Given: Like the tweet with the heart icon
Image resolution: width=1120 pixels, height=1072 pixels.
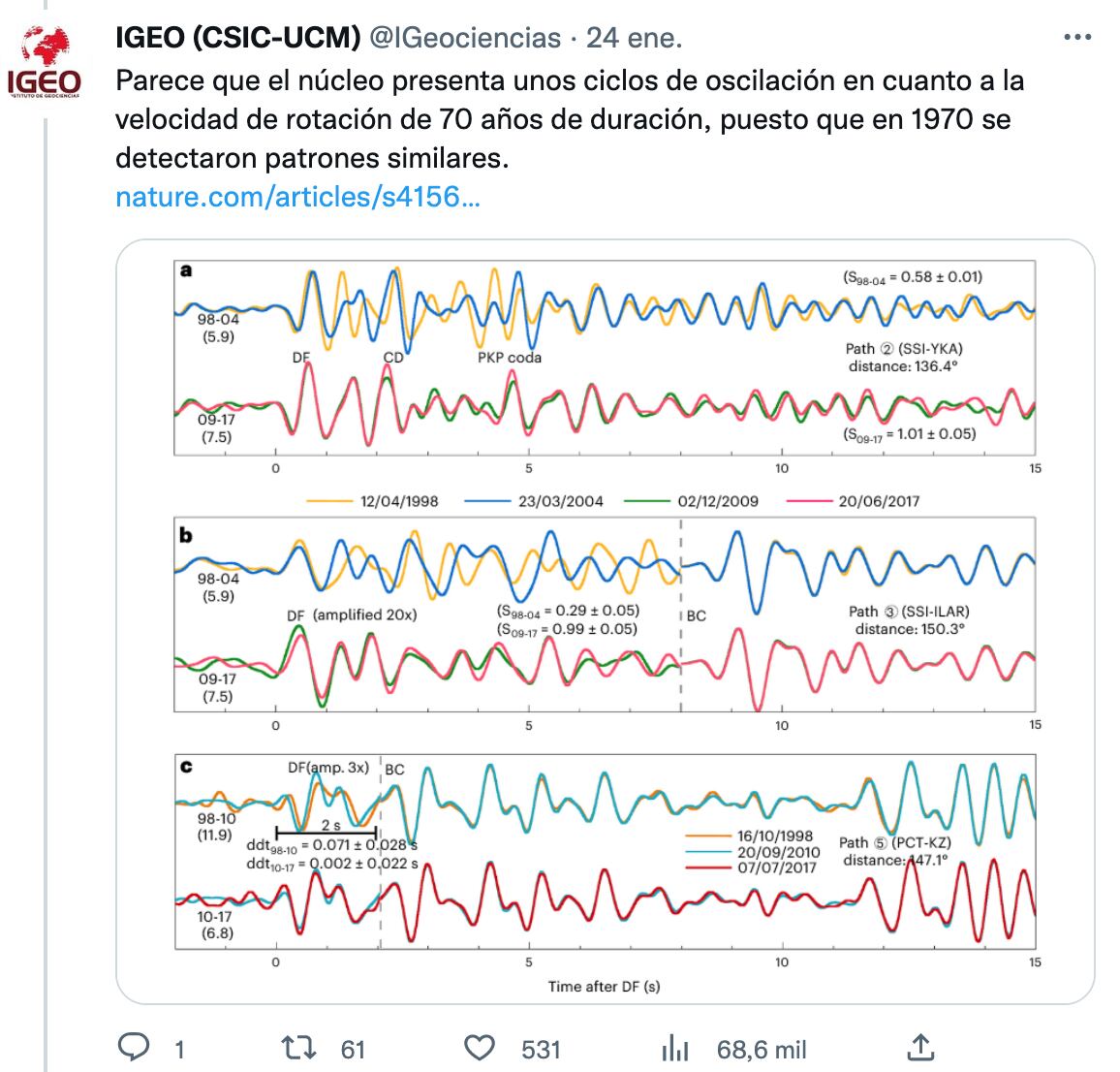Looking at the screenshot, I should [479, 1048].
